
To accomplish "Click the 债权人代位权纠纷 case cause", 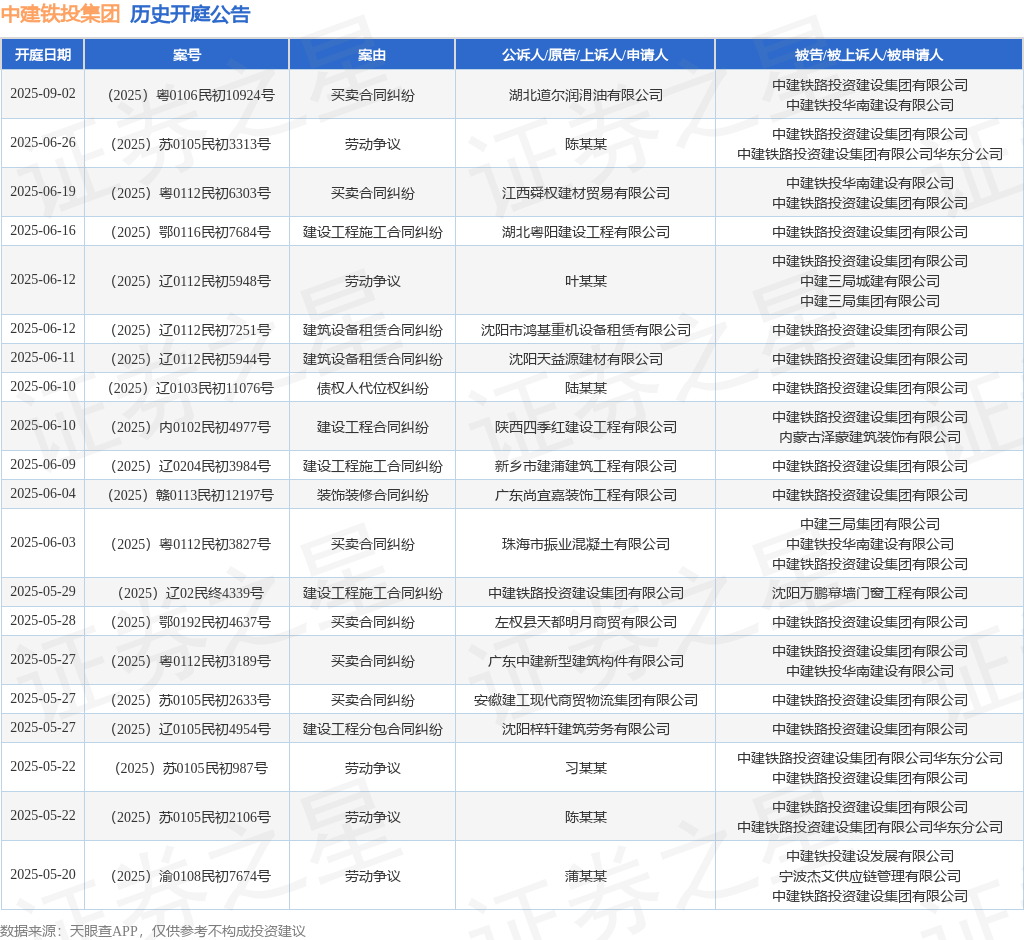I will pos(372,388).
